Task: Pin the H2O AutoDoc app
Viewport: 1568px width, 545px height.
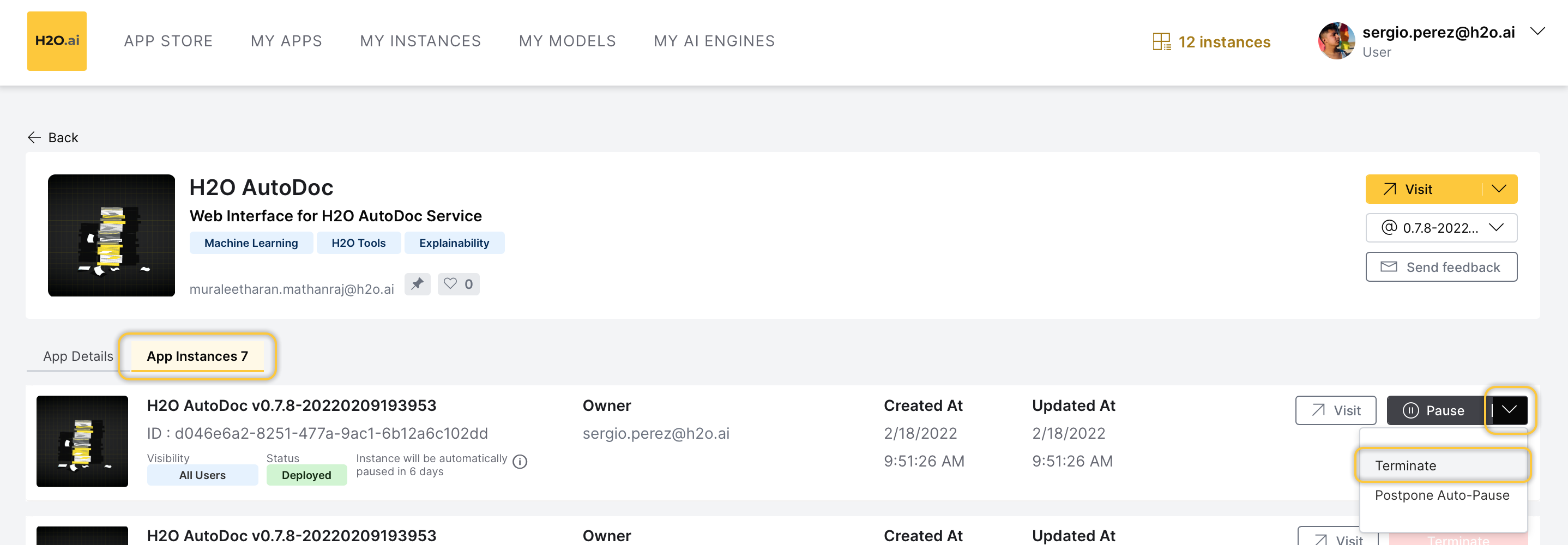Action: (417, 284)
